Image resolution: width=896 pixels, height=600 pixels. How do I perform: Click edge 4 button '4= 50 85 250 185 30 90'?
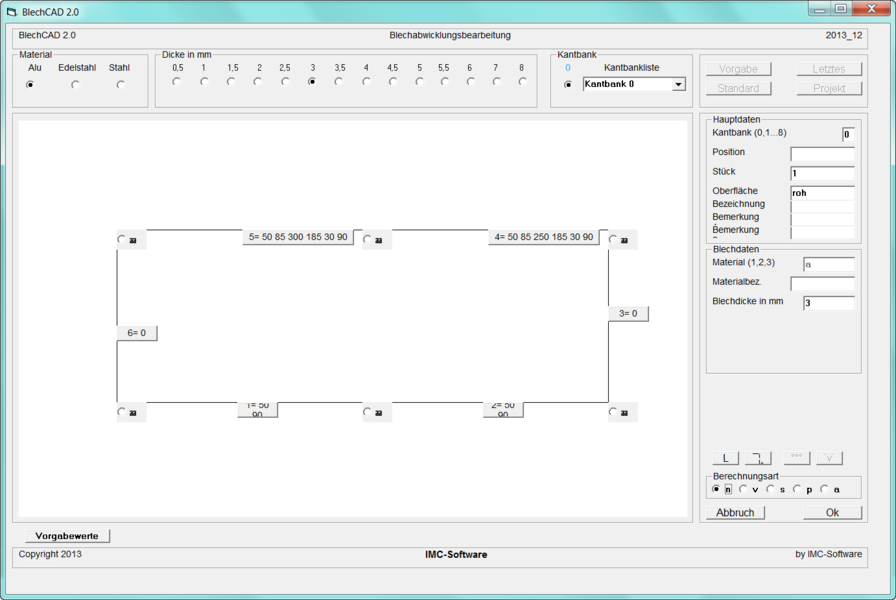[x=543, y=237]
